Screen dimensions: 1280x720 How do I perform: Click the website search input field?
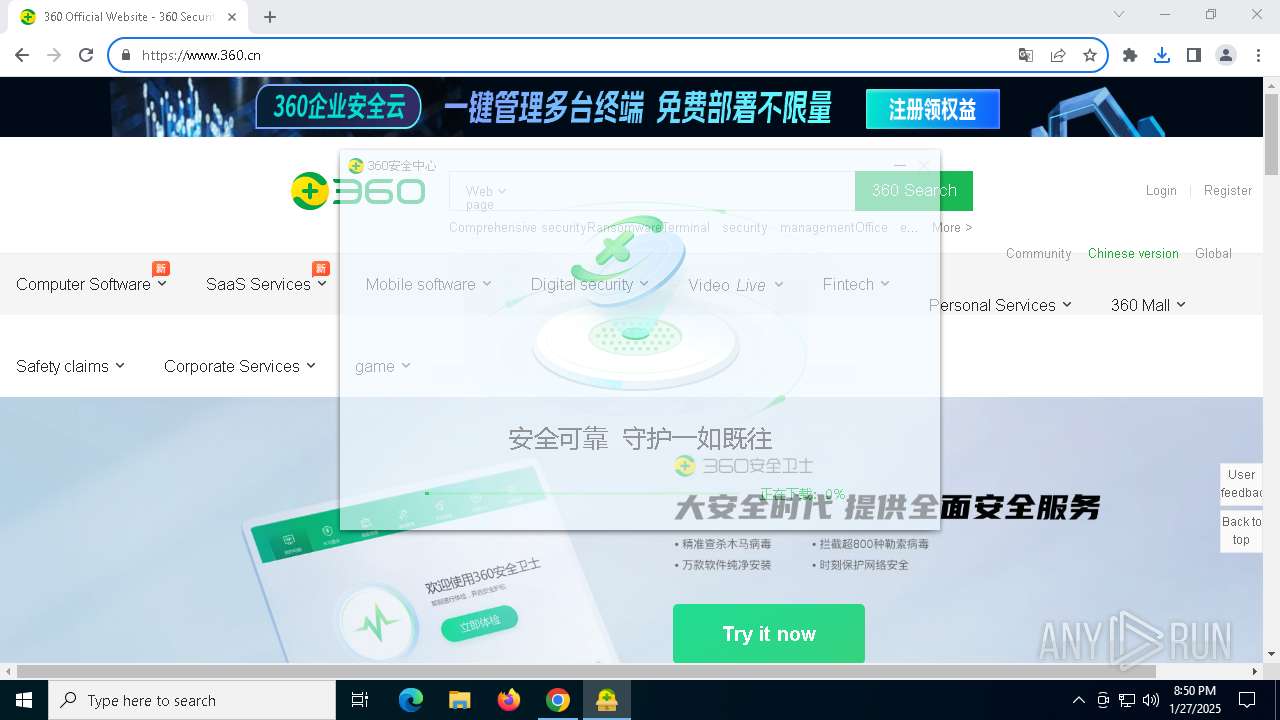(680, 190)
